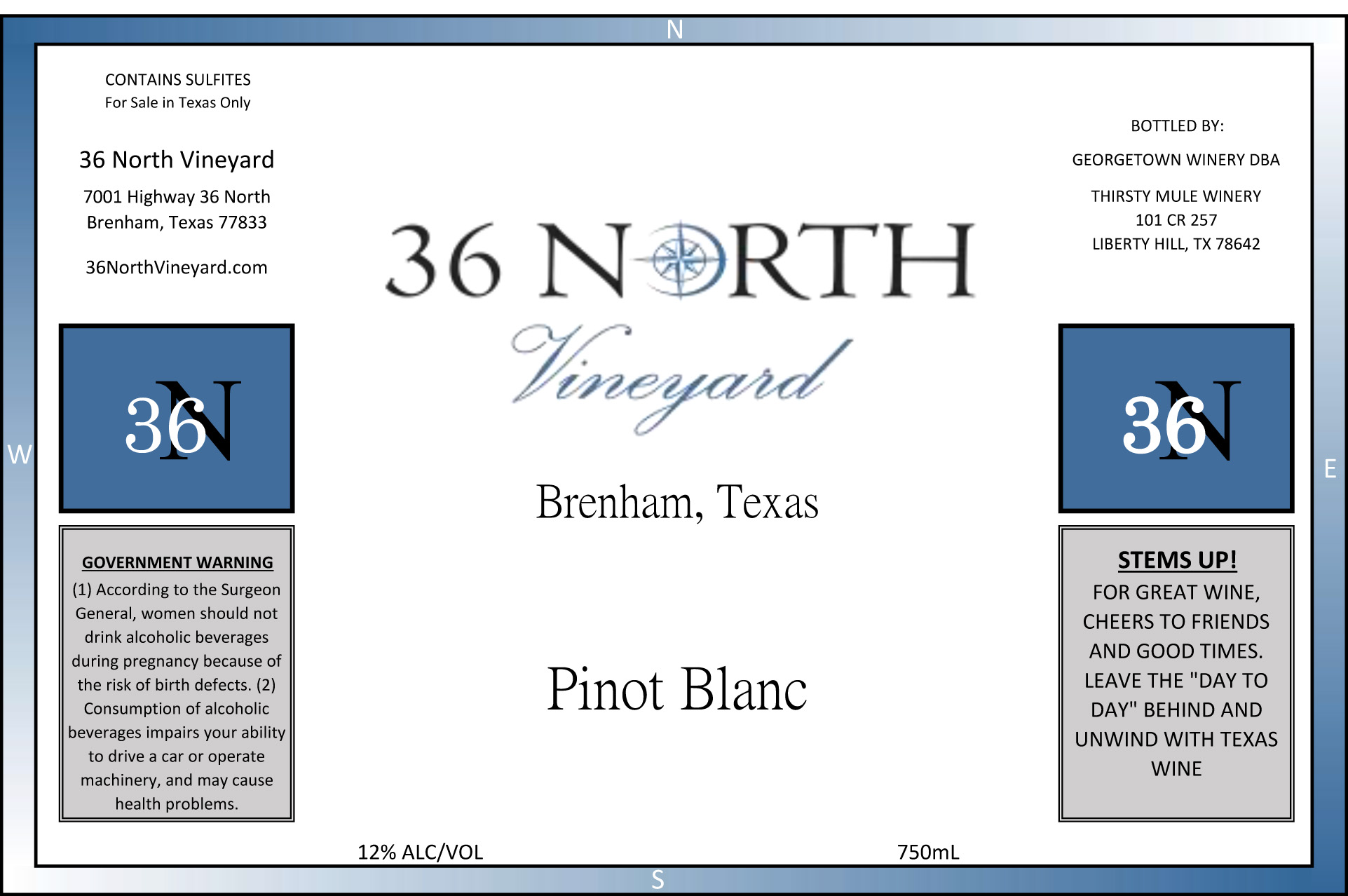Click the "Consumption of alcoholic" line
The image size is (1348, 896).
(x=177, y=709)
